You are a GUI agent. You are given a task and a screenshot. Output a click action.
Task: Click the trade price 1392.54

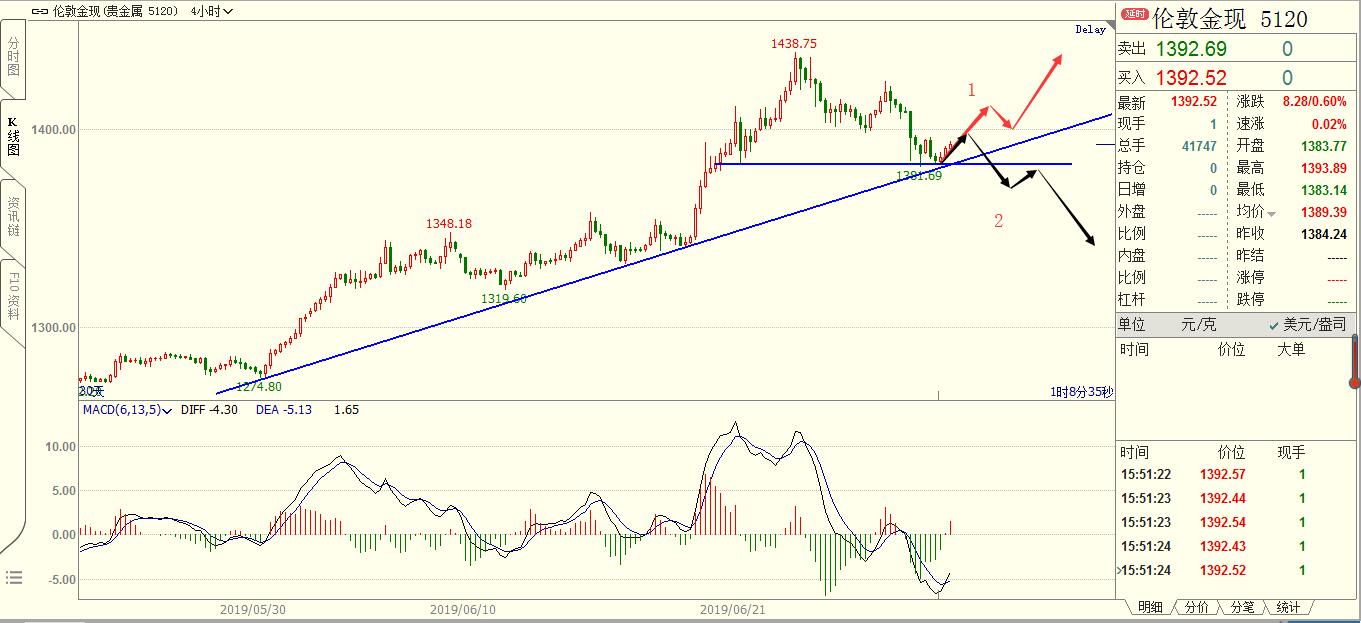(1222, 522)
